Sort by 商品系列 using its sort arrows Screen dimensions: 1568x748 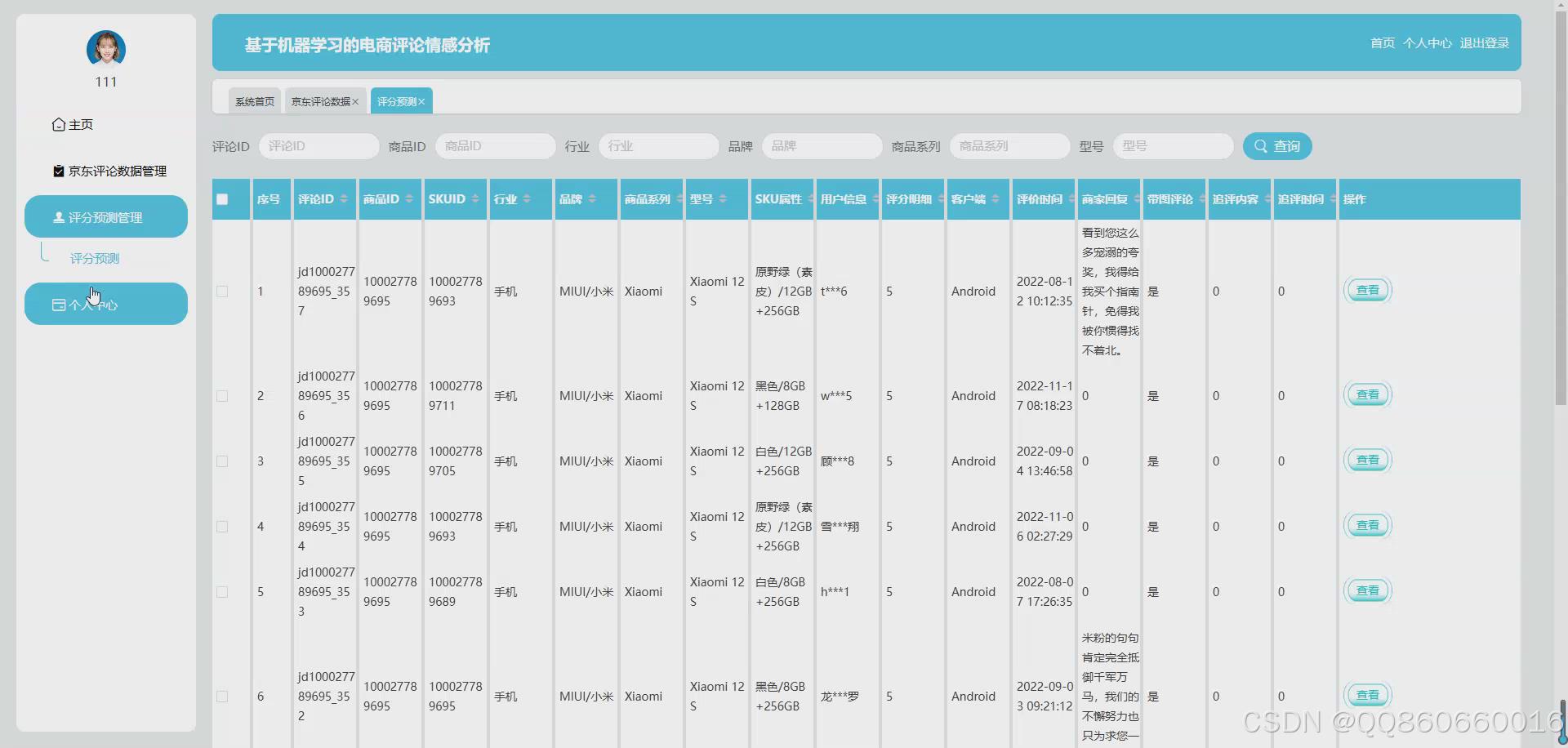click(679, 199)
